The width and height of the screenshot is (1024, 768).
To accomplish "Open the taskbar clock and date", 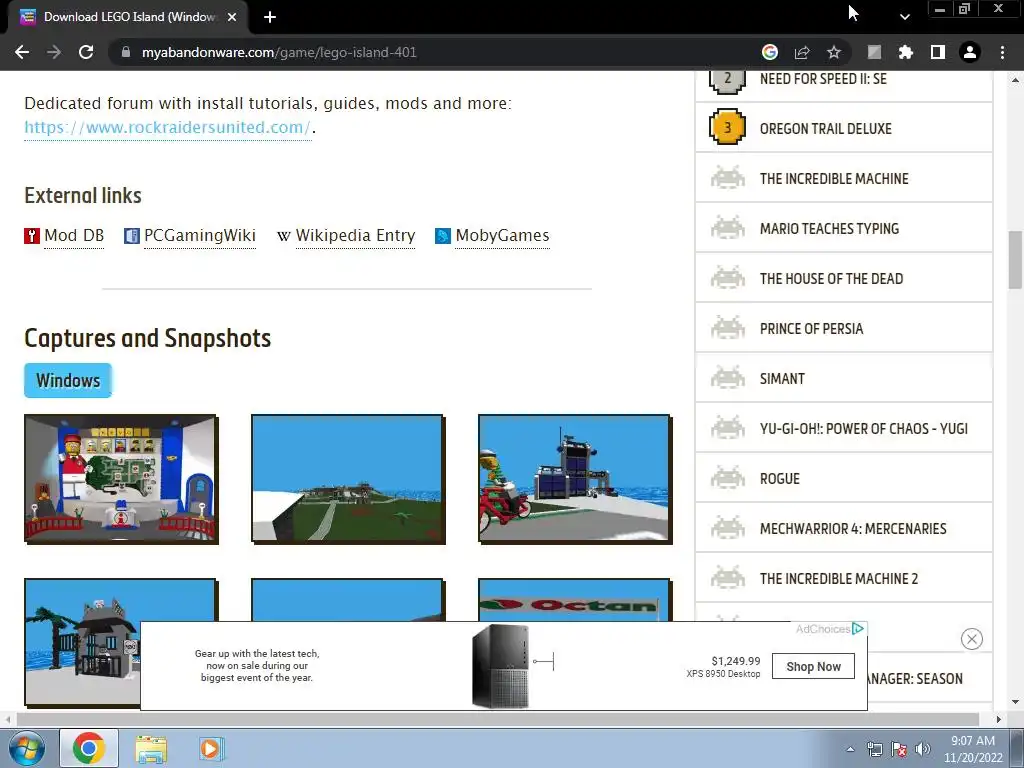I will (973, 749).
